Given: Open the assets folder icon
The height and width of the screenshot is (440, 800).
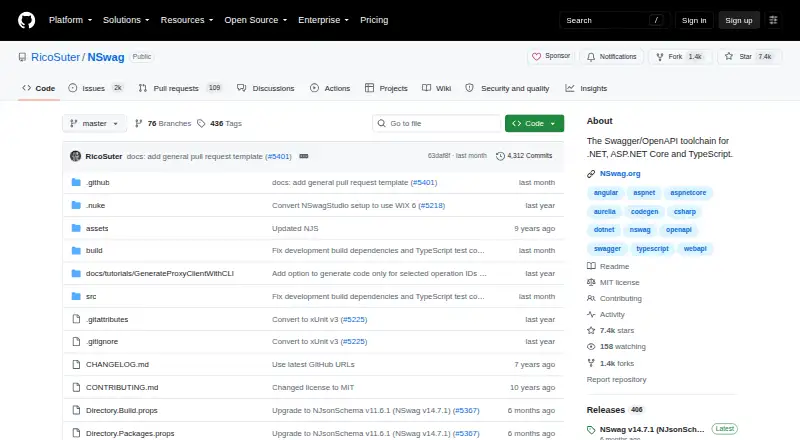Looking at the screenshot, I should coord(76,228).
